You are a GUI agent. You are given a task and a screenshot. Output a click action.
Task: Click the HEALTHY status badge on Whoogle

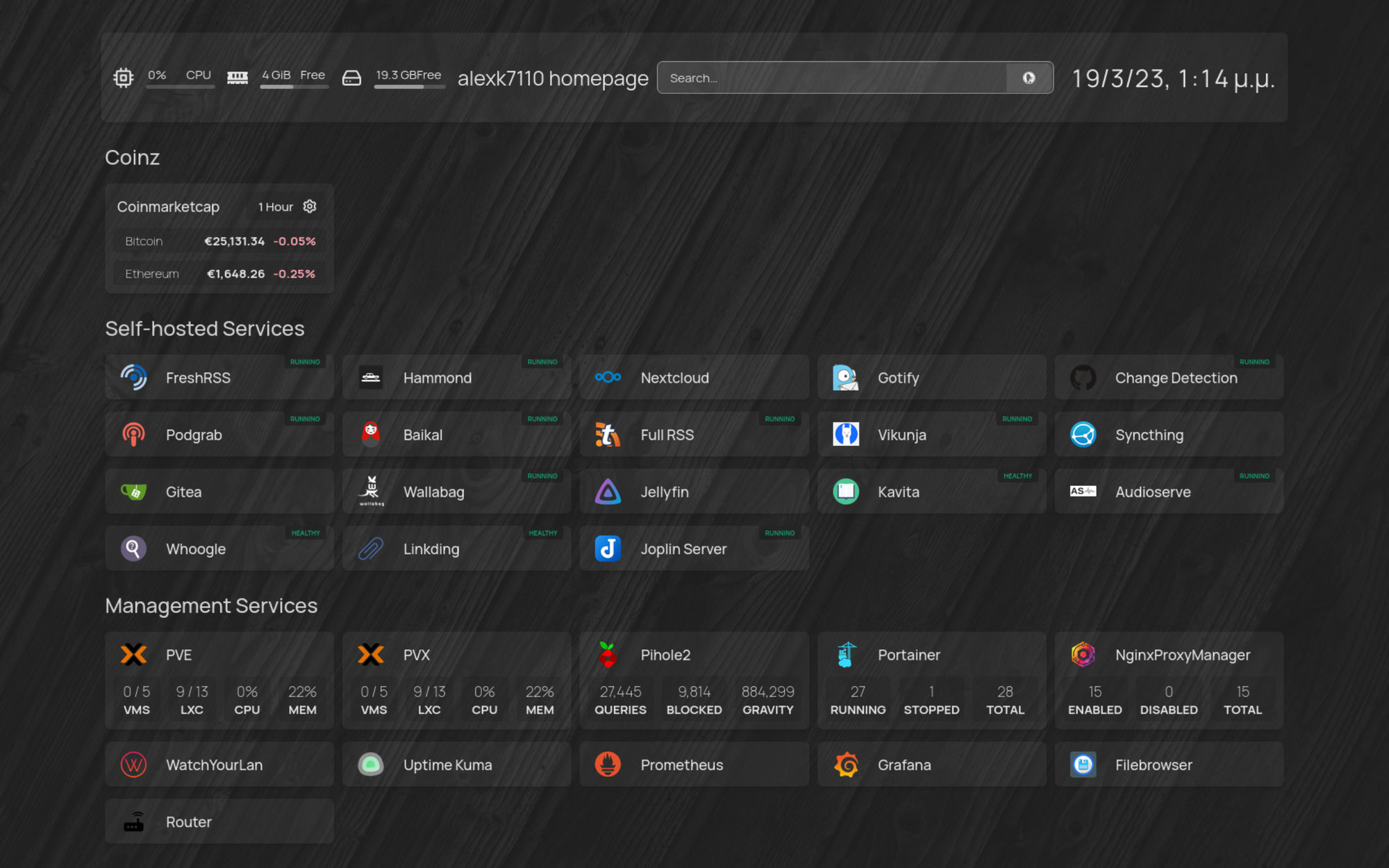pos(306,533)
